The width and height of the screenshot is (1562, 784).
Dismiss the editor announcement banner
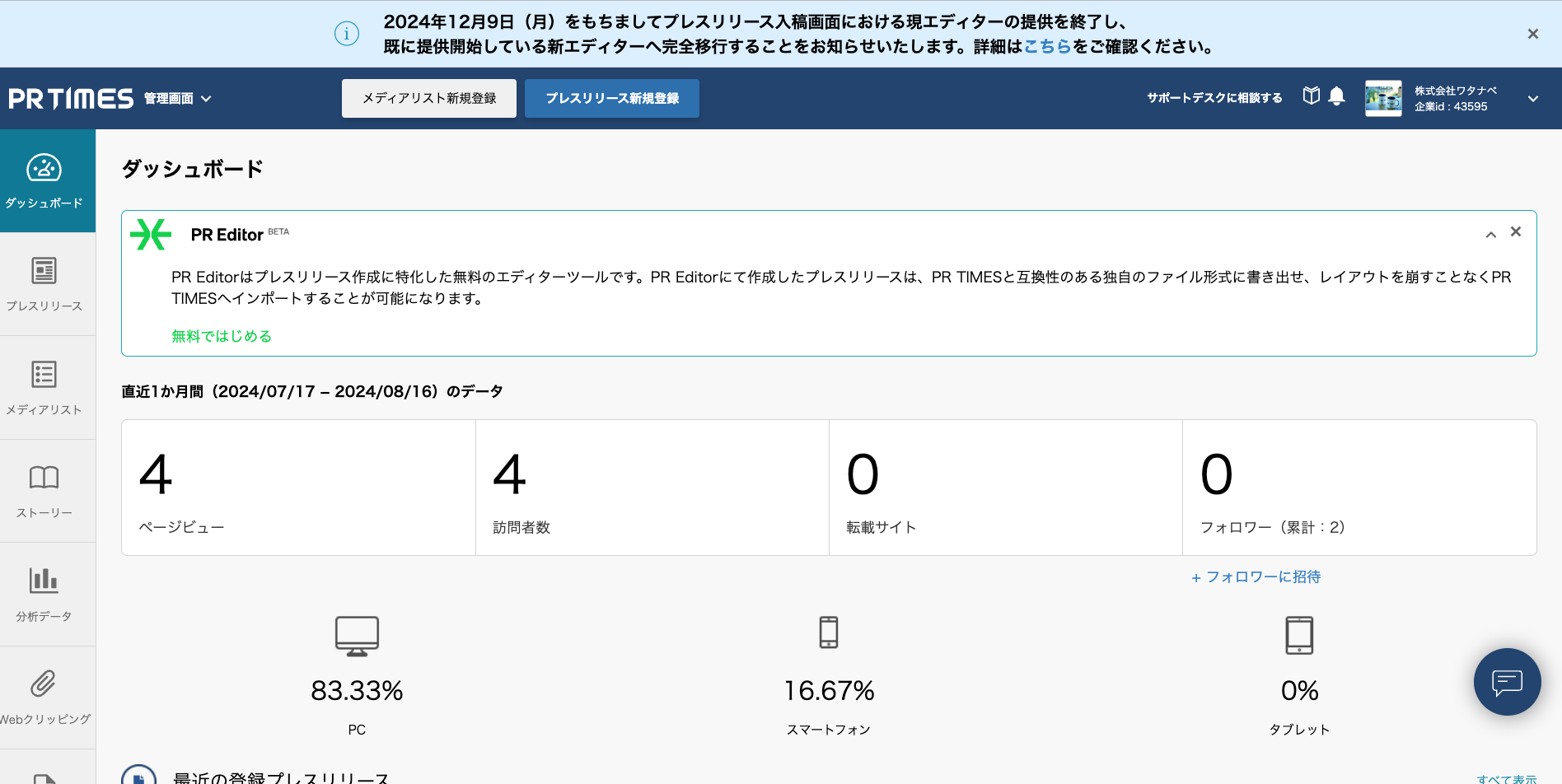click(1532, 33)
